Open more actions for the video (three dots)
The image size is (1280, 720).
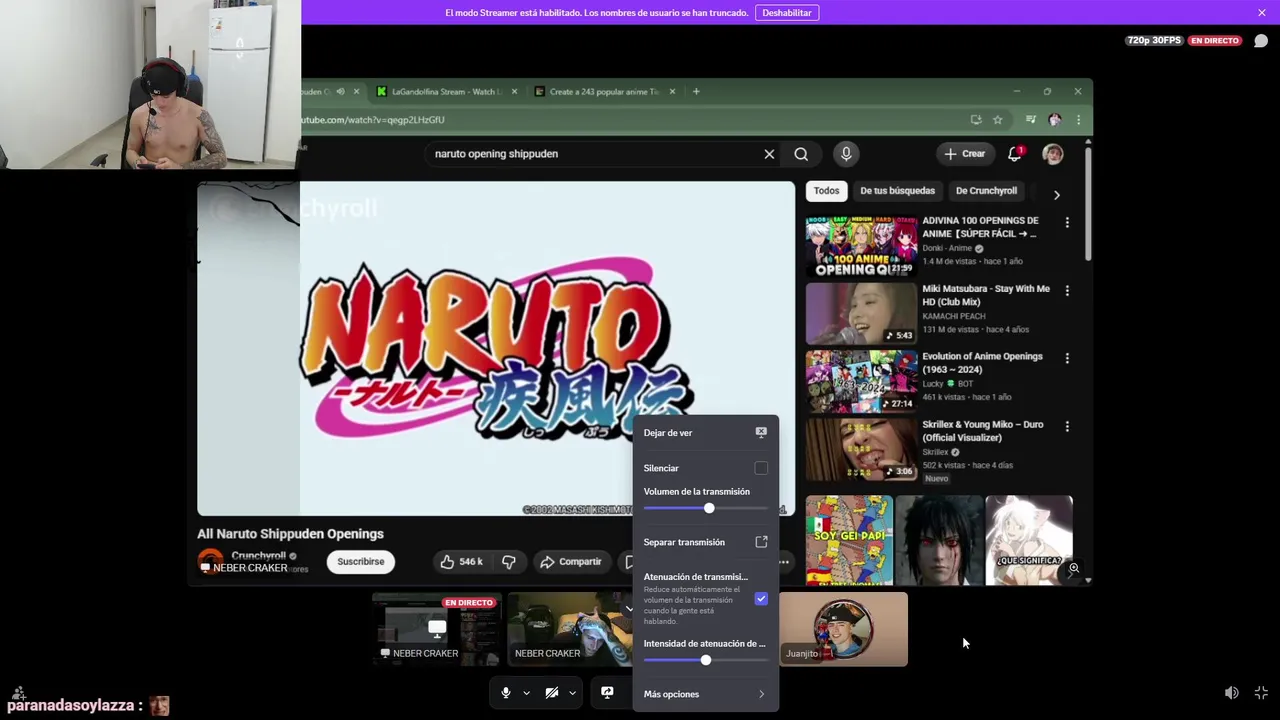(x=783, y=562)
